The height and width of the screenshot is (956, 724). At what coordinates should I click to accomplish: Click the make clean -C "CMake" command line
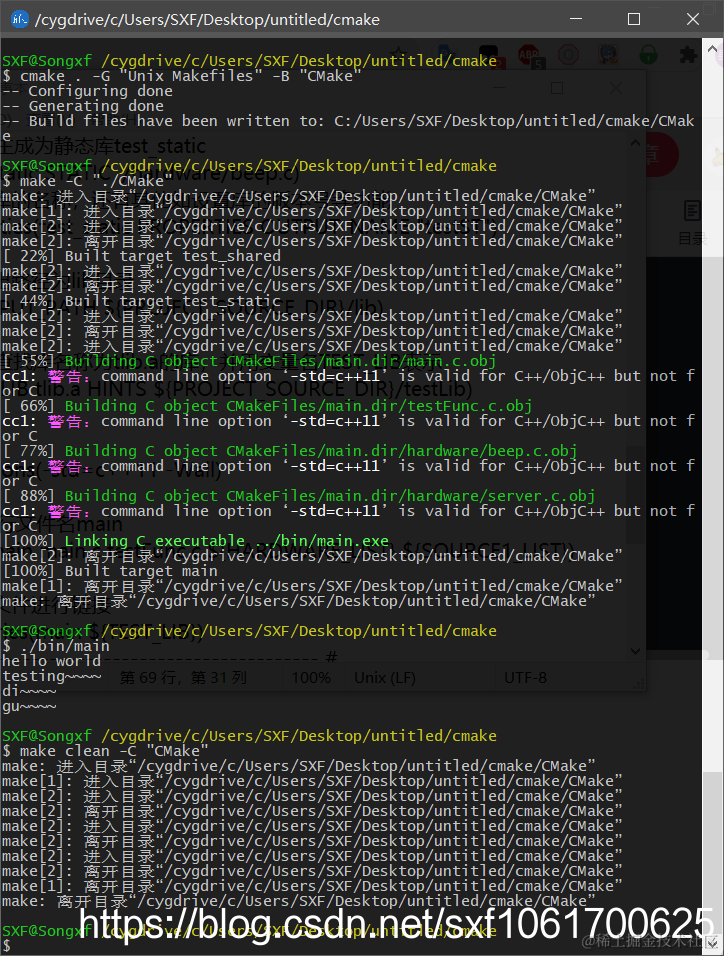click(106, 751)
